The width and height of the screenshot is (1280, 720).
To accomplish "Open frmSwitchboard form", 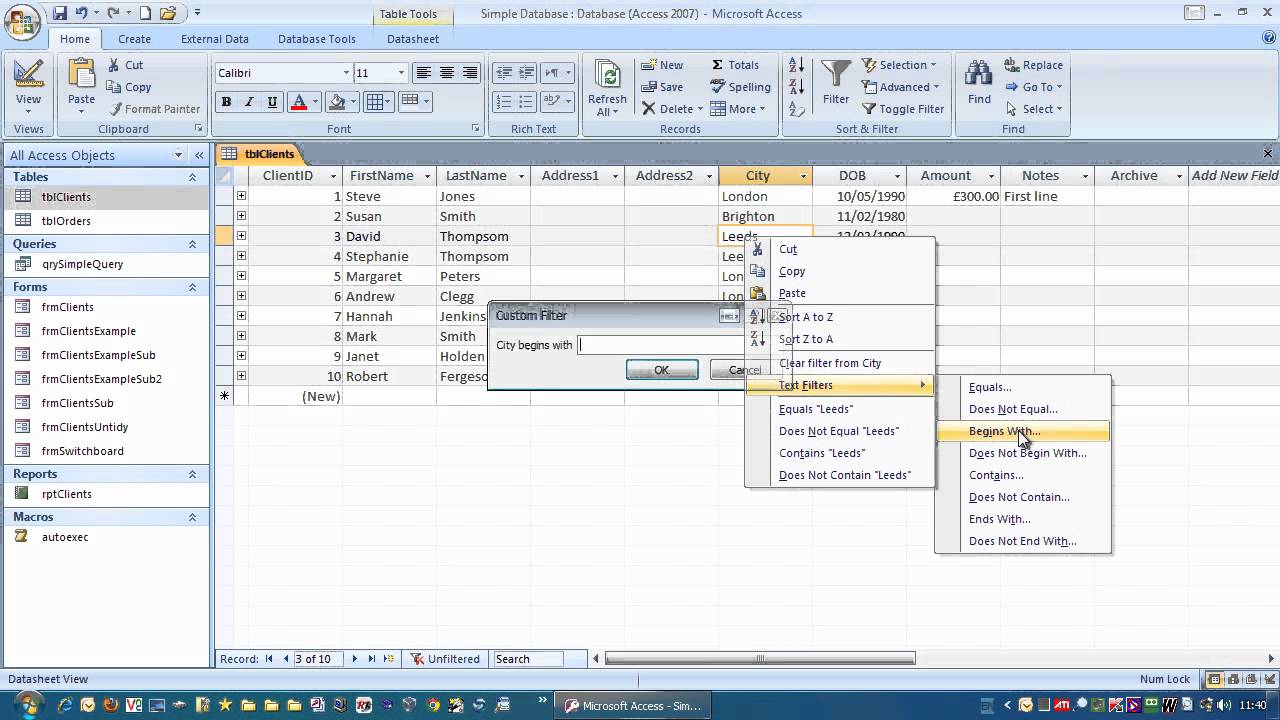I will [x=82, y=451].
